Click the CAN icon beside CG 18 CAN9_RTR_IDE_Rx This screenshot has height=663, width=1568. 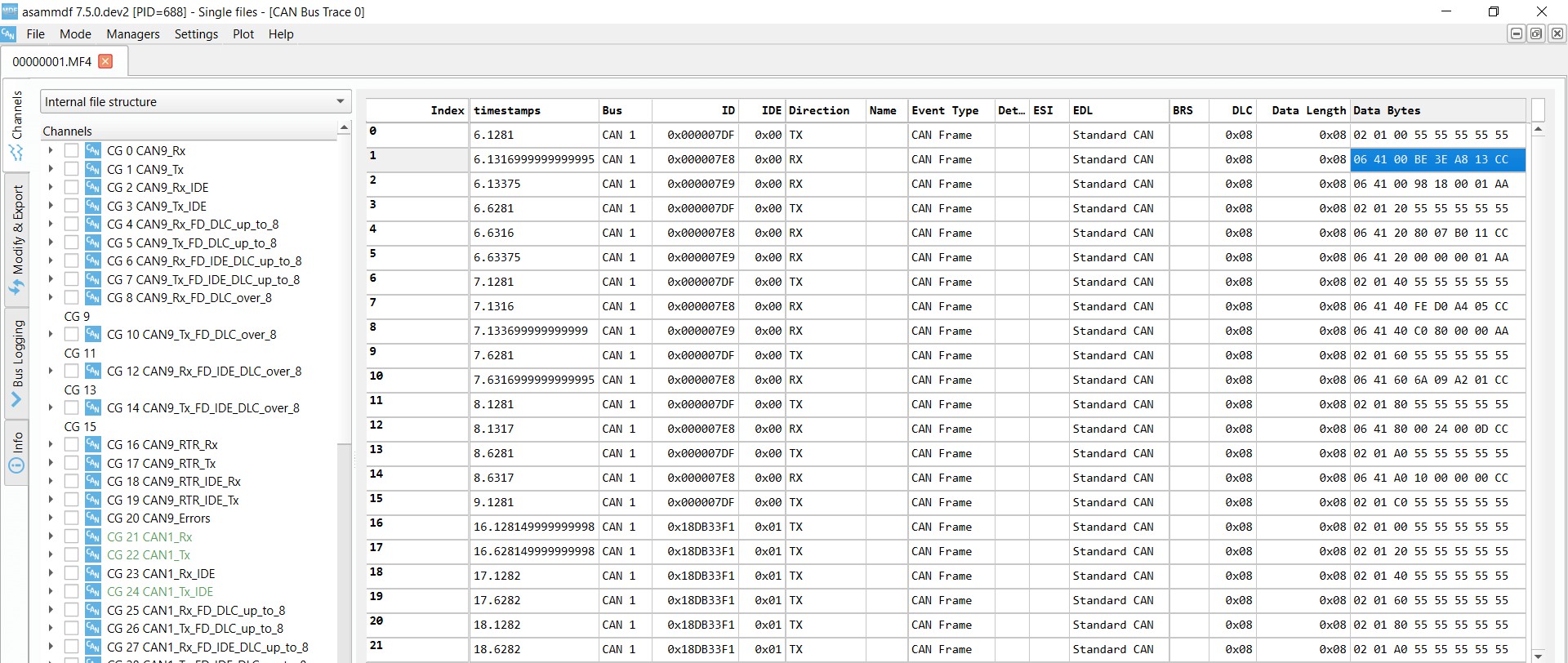tap(93, 482)
